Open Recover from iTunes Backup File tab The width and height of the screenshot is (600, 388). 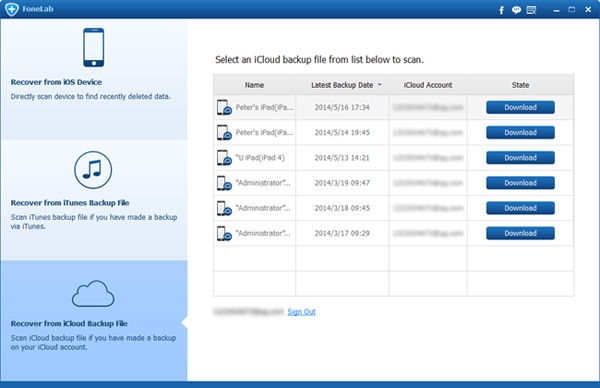pos(94,200)
